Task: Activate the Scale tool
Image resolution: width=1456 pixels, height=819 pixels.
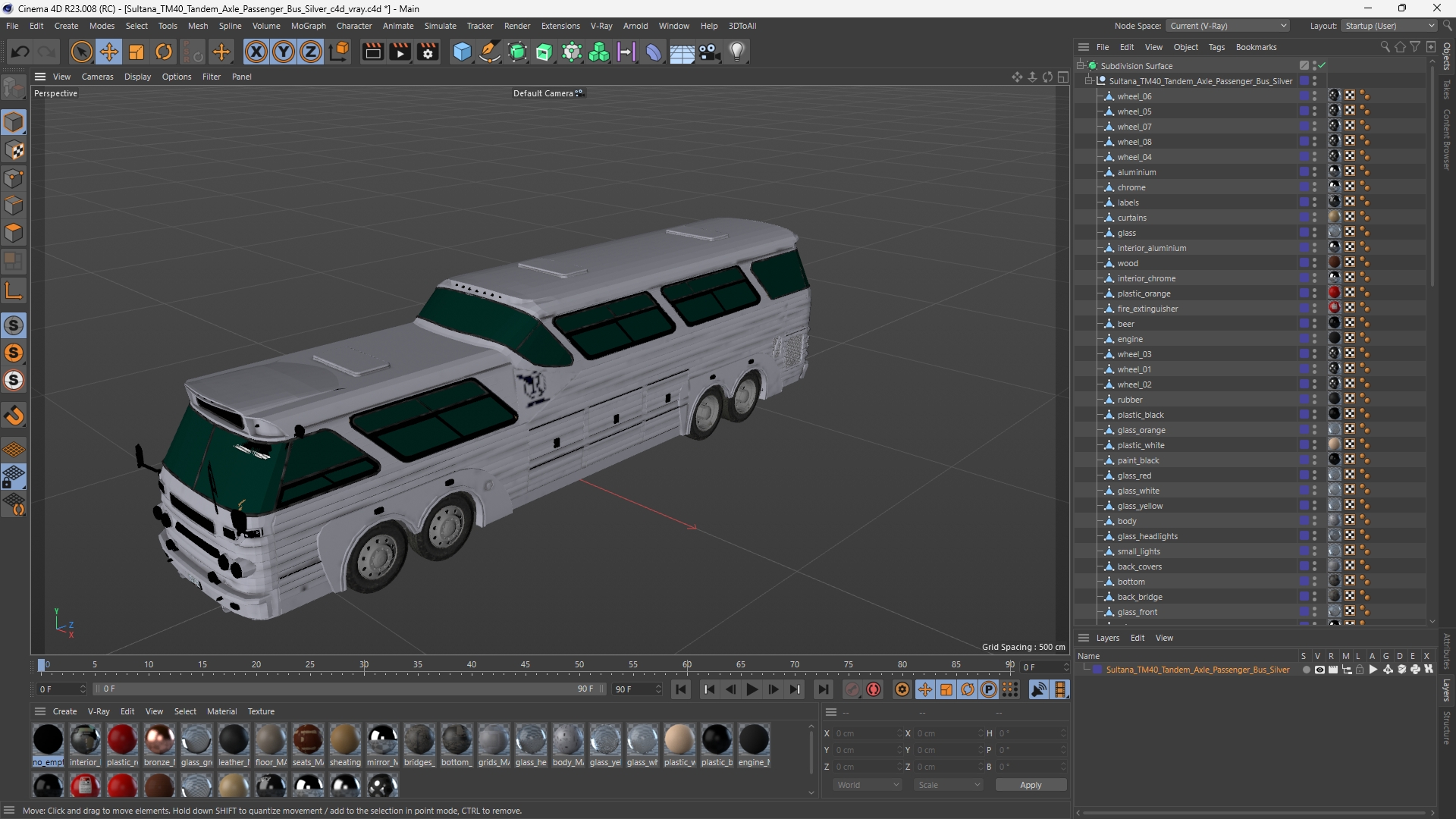Action: [136, 52]
